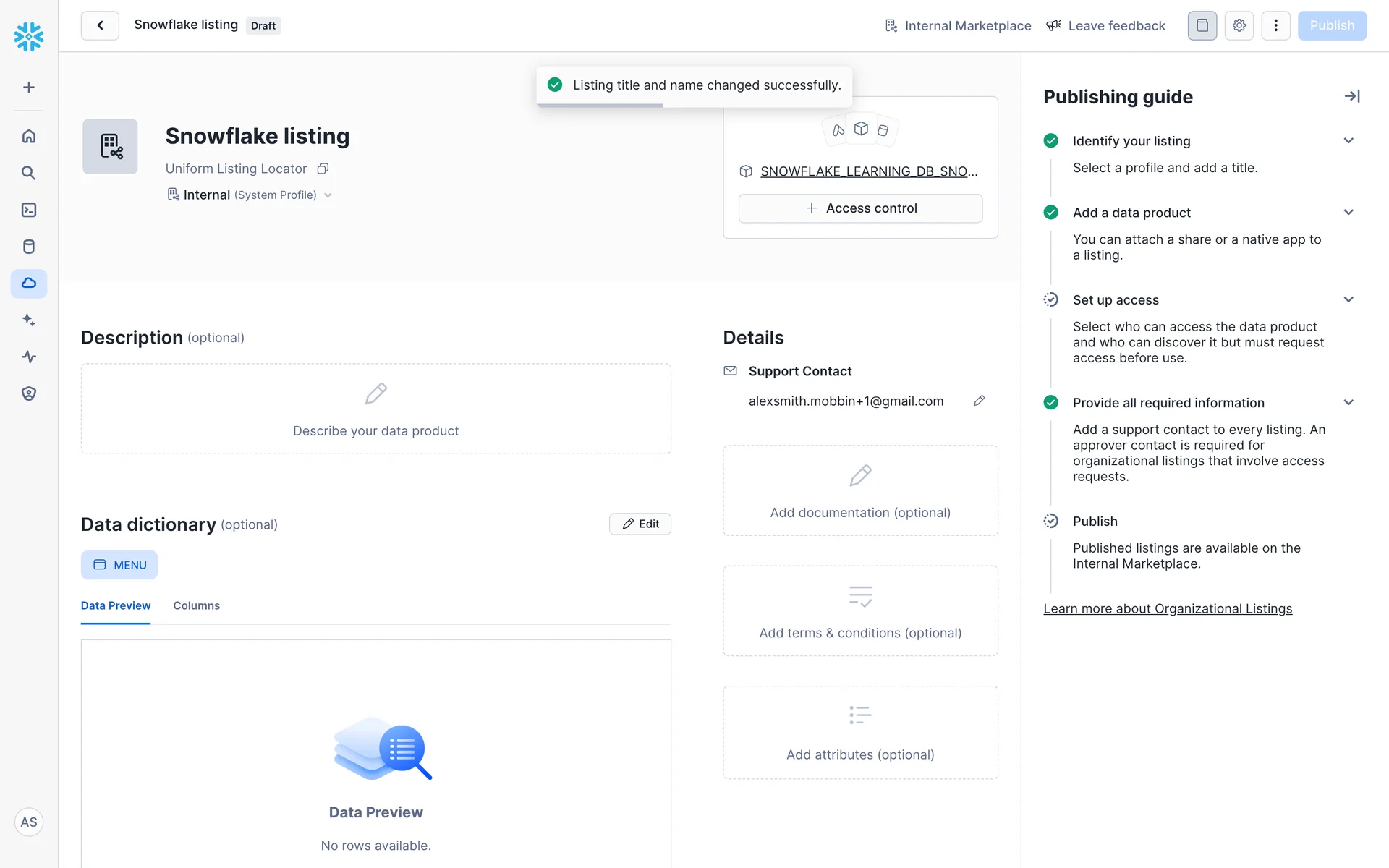This screenshot has width=1389, height=868.
Task: Open the Search icon in sidebar
Action: [29, 173]
